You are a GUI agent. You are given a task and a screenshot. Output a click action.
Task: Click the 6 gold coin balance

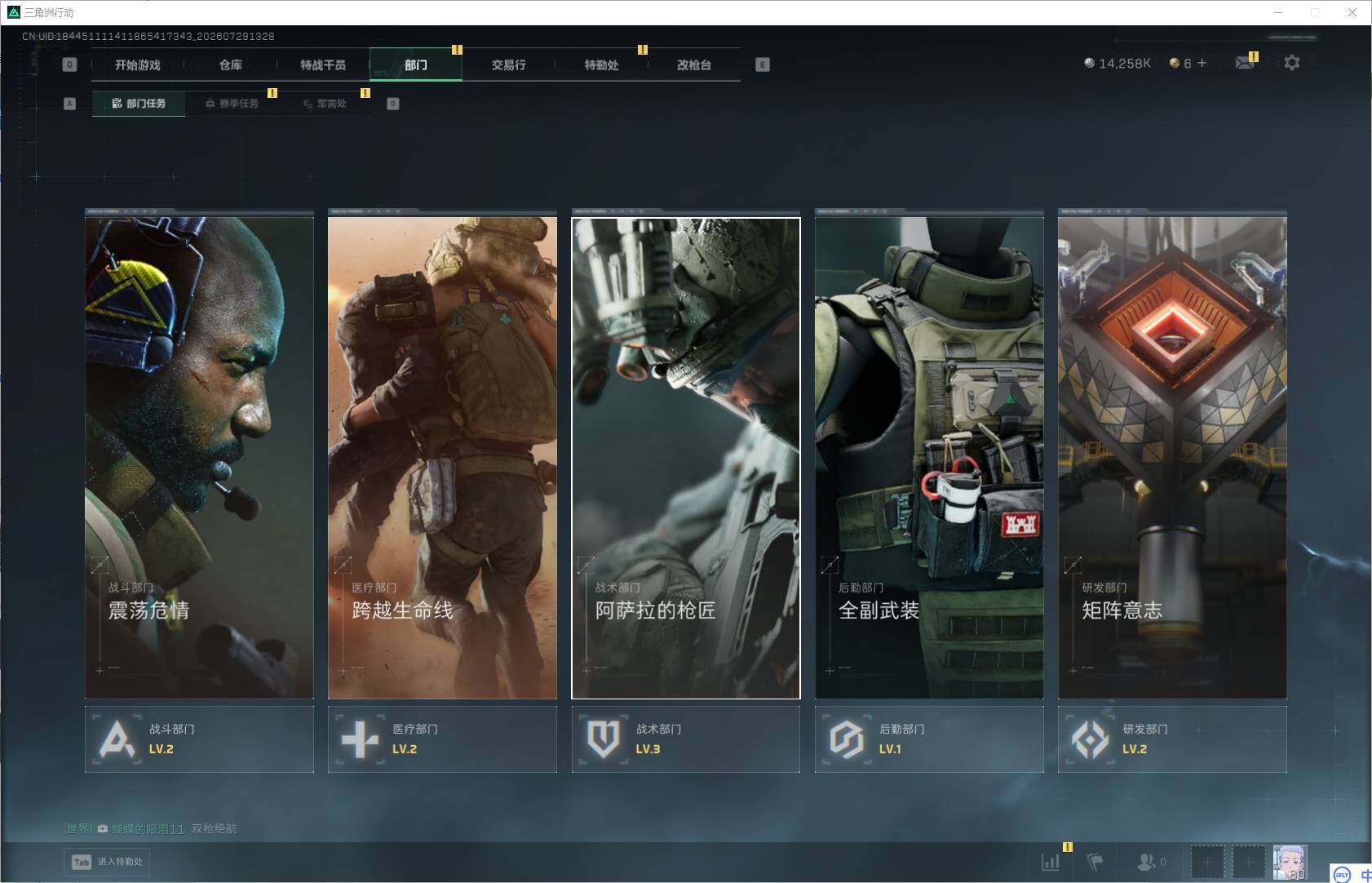(1180, 63)
